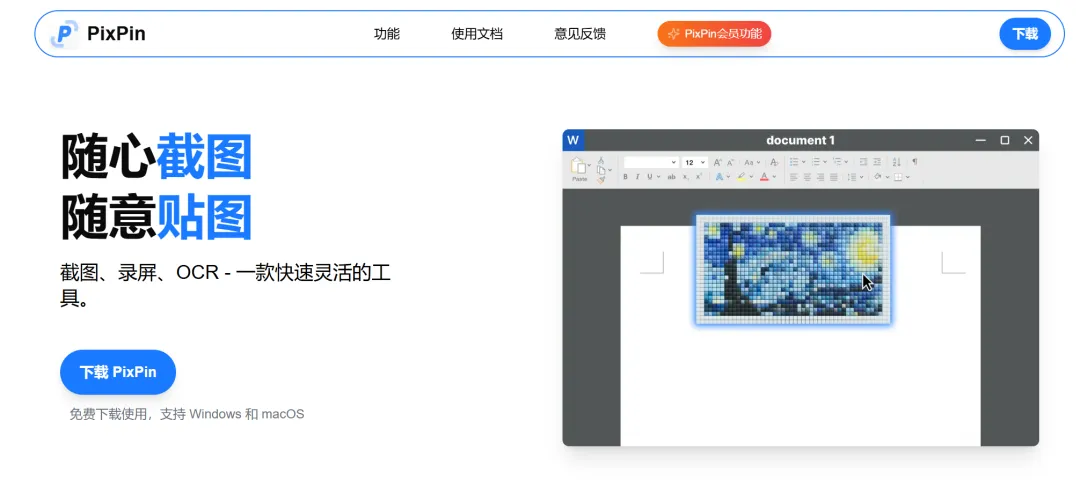Center text in document toolbar
Viewport: 1080px width, 494px height.
807,177
